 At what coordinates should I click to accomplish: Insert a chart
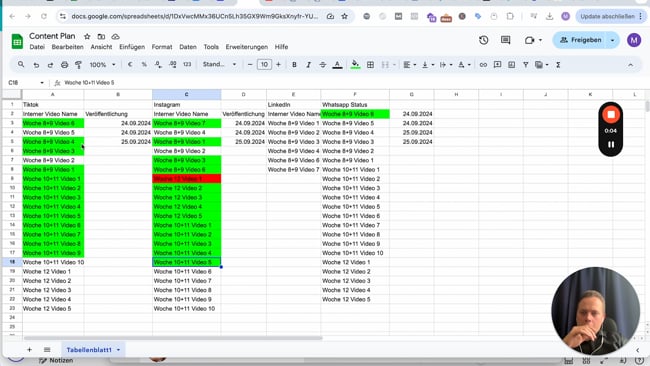512,65
